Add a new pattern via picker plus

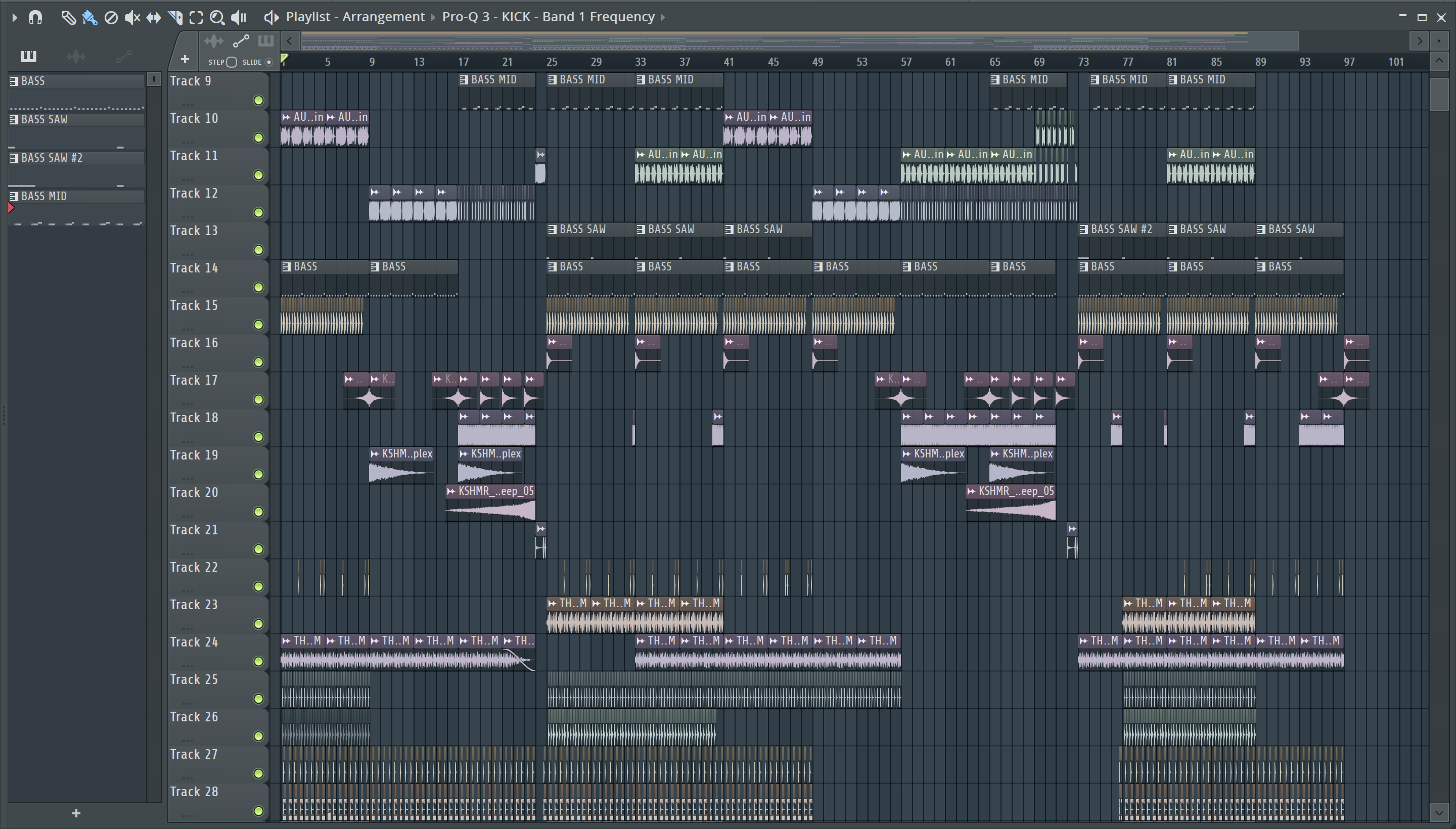[x=76, y=814]
